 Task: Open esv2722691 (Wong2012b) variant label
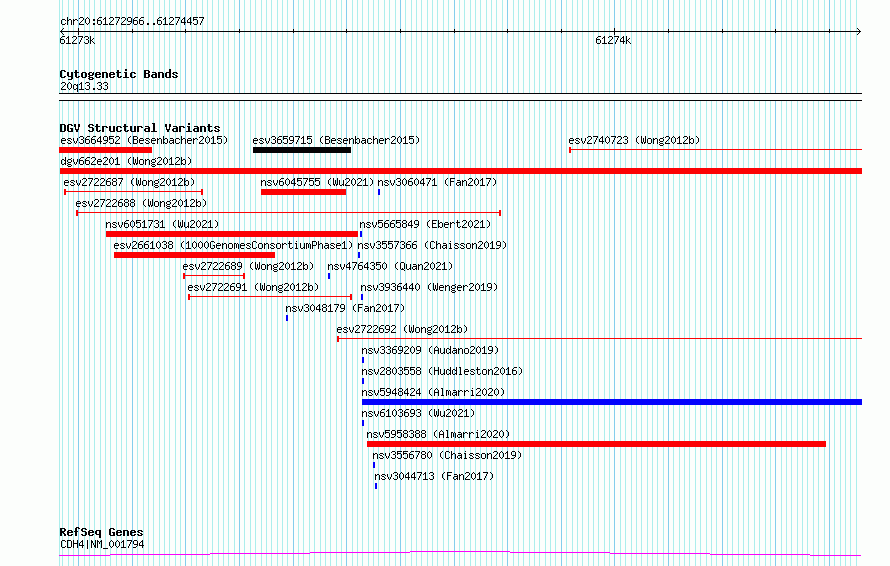[x=253, y=287]
